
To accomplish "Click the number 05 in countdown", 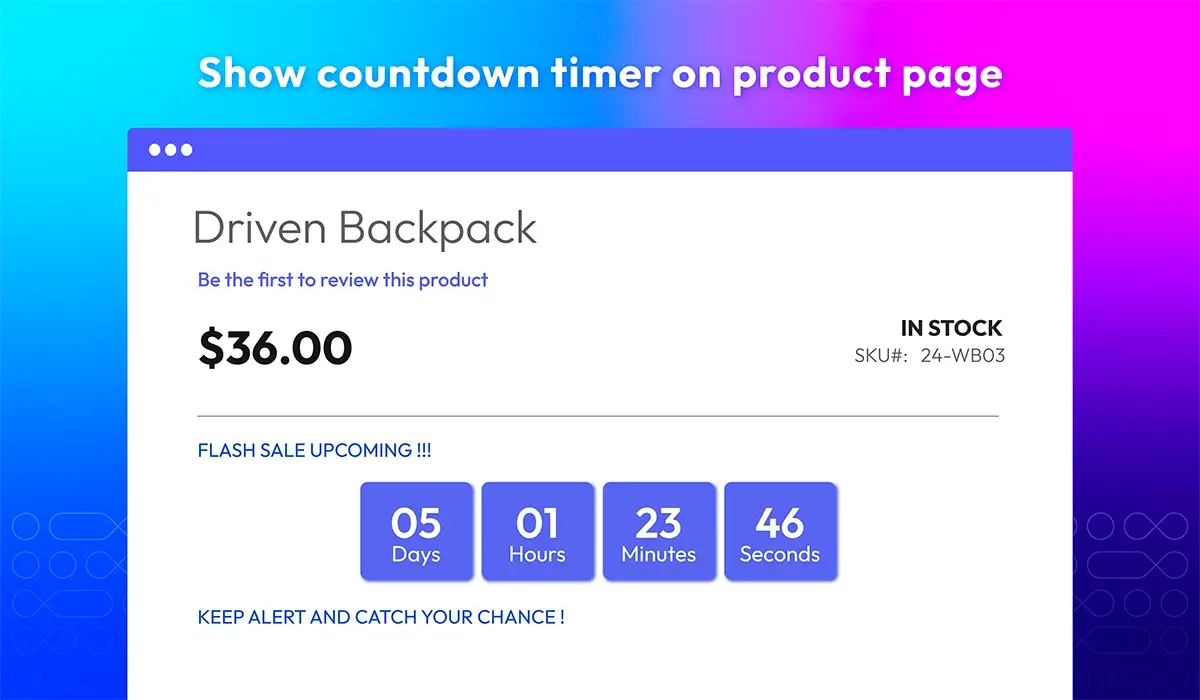I will pos(416,523).
